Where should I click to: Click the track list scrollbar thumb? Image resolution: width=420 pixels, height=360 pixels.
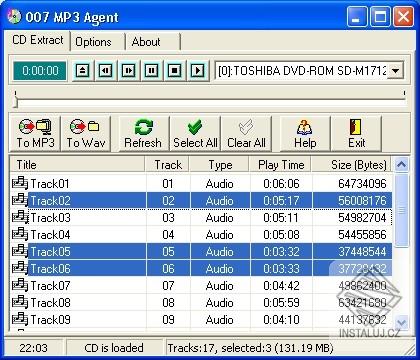(401, 210)
